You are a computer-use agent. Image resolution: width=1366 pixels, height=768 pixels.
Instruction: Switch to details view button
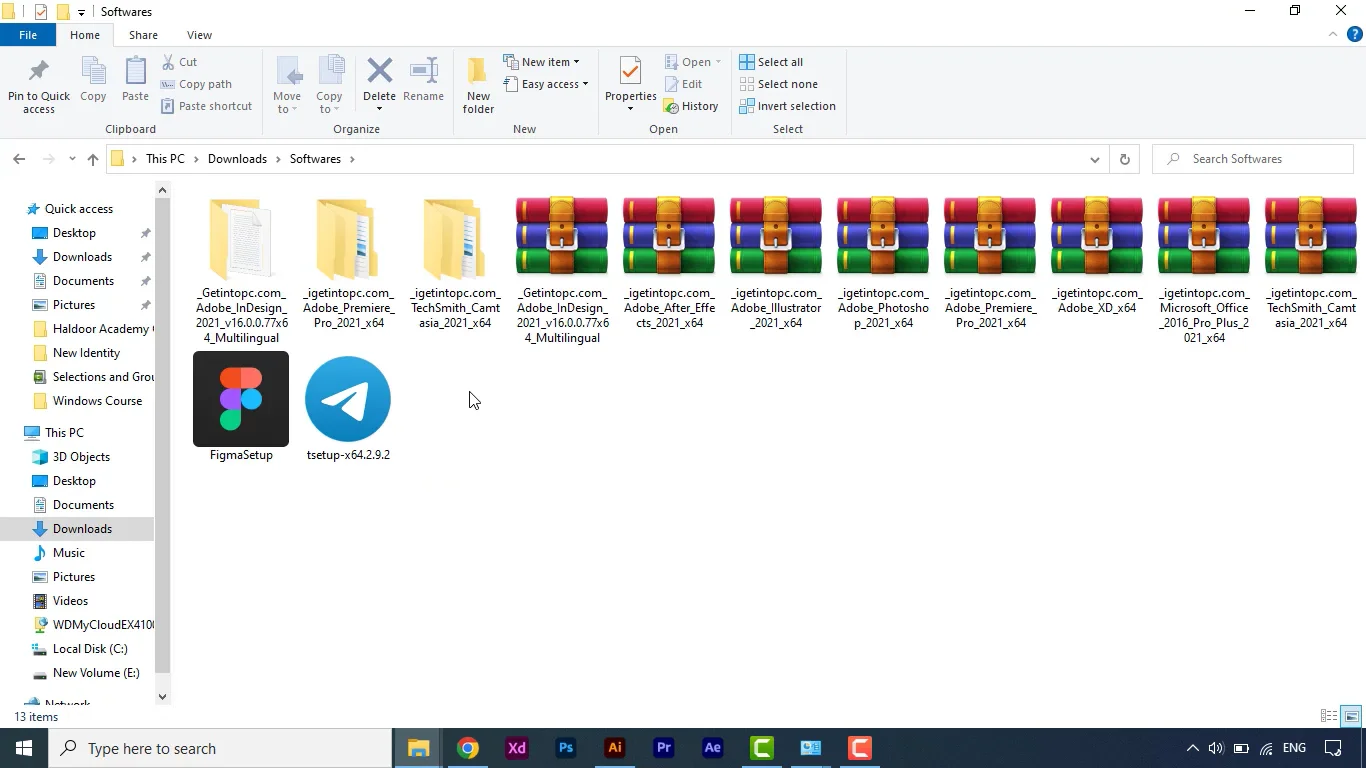point(1329,716)
